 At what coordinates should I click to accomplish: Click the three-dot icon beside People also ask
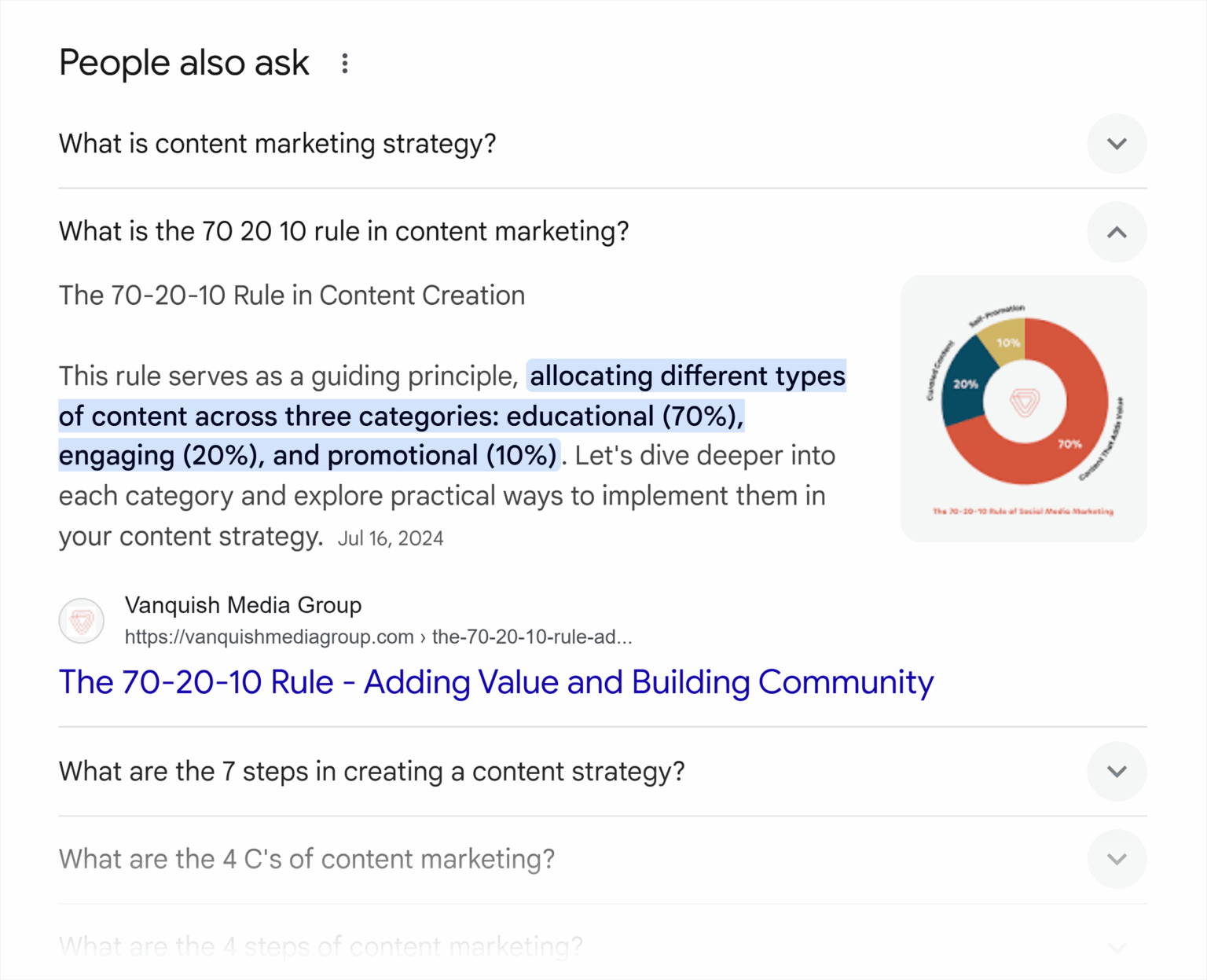click(x=344, y=63)
